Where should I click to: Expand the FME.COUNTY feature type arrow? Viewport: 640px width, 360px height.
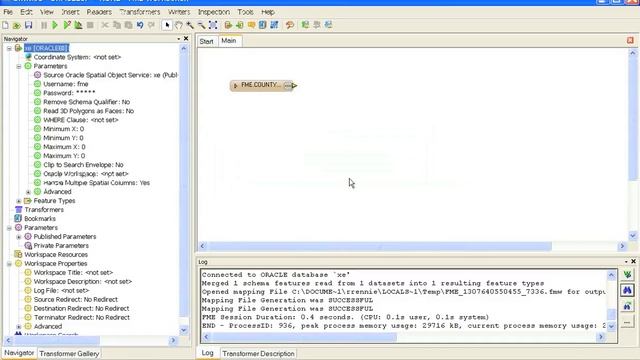click(x=236, y=86)
